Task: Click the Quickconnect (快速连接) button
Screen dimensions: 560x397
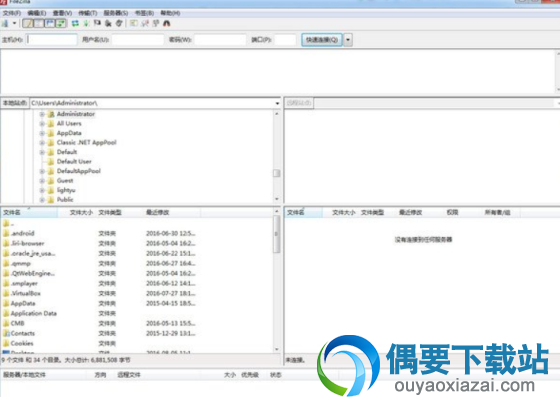Action: coord(322,40)
